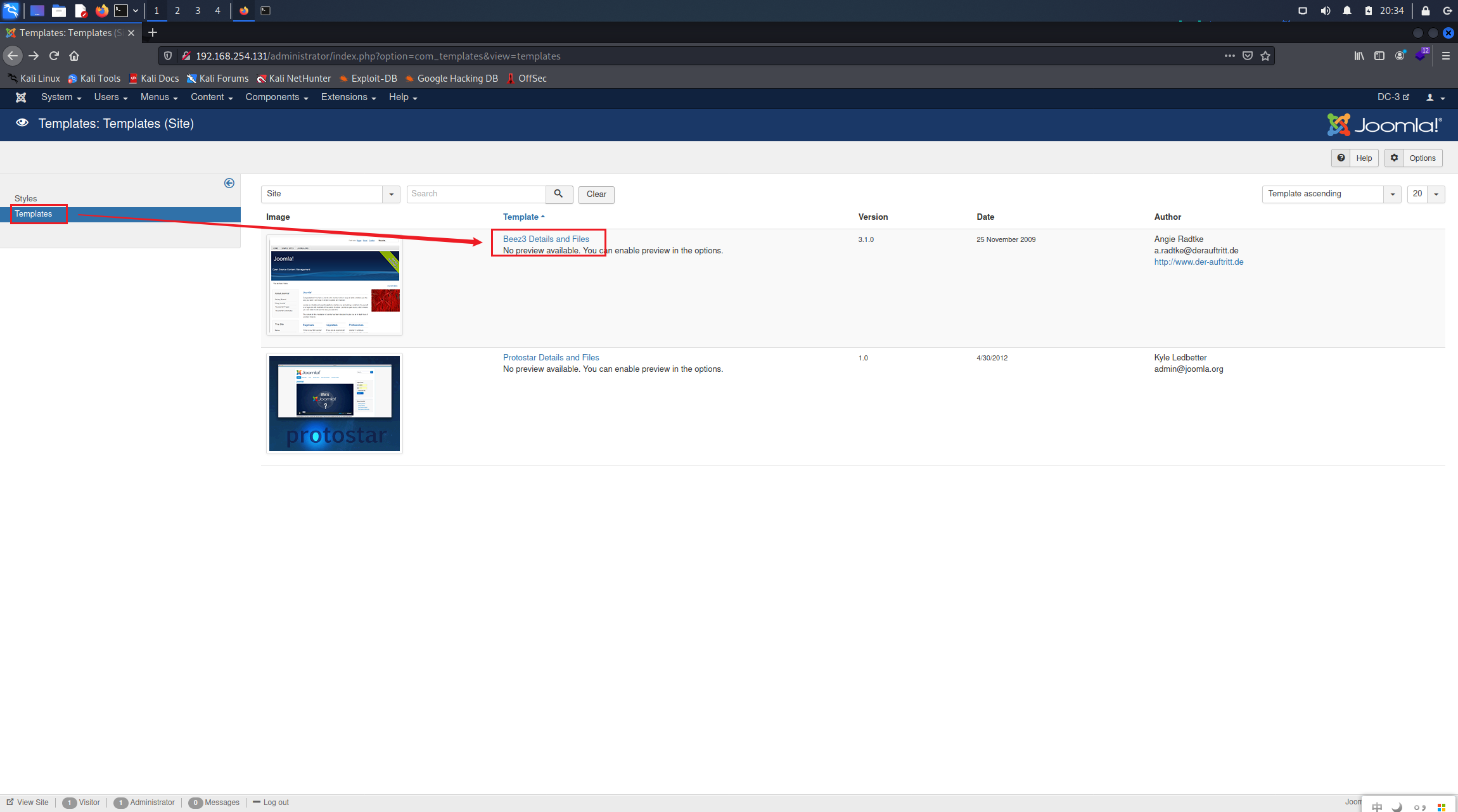
Task: Open the DC-3 site preview link
Action: point(1393,97)
